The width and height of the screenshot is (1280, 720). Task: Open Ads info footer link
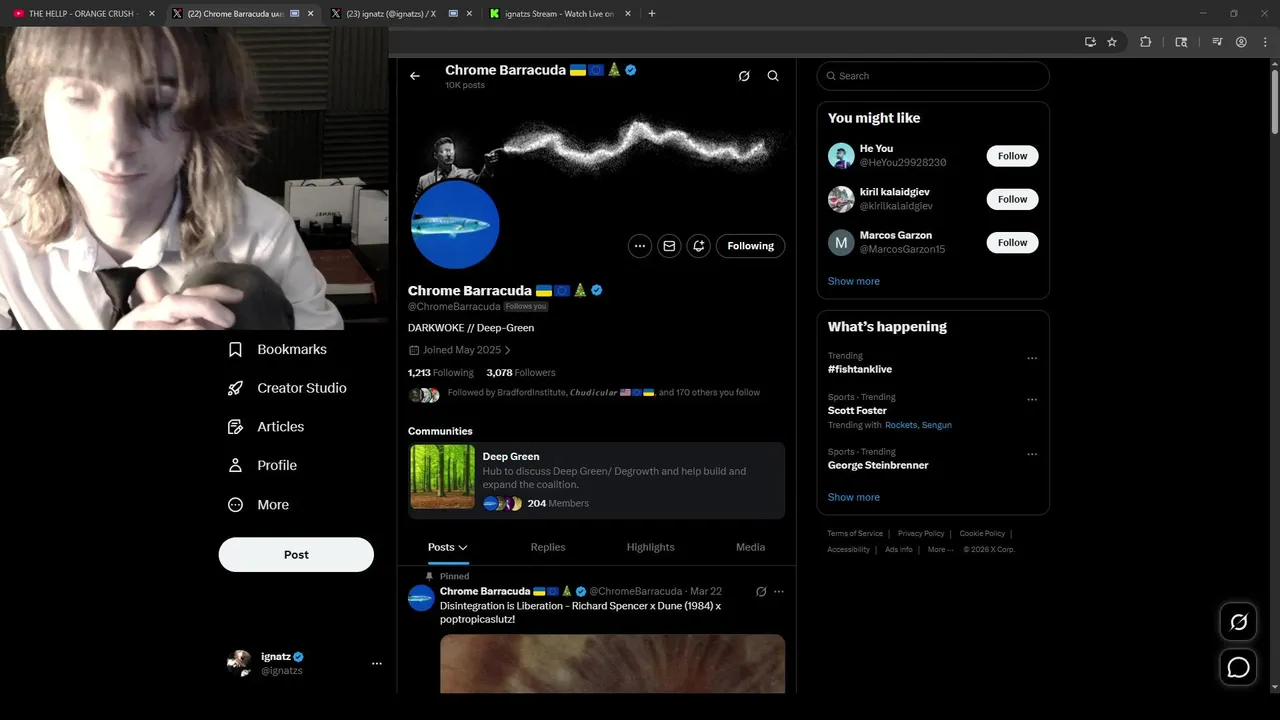pyautogui.click(x=899, y=549)
